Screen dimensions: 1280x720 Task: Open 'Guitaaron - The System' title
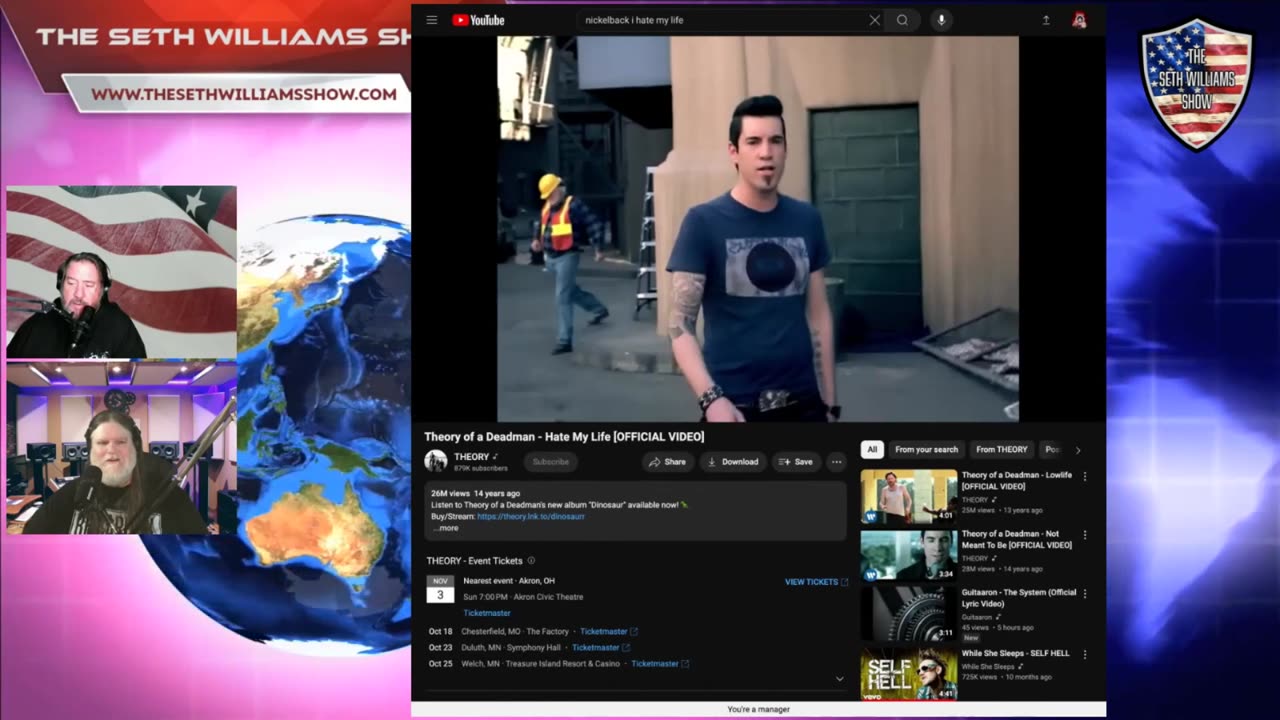click(x=1019, y=598)
